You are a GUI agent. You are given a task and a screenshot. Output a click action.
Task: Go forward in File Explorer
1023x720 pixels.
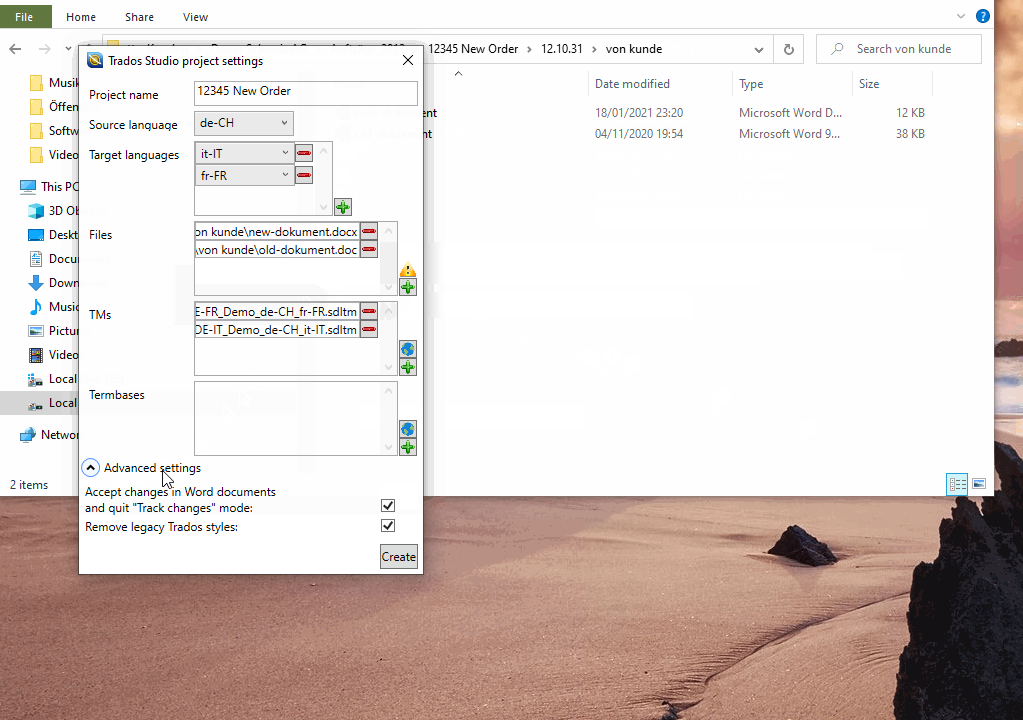(44, 49)
